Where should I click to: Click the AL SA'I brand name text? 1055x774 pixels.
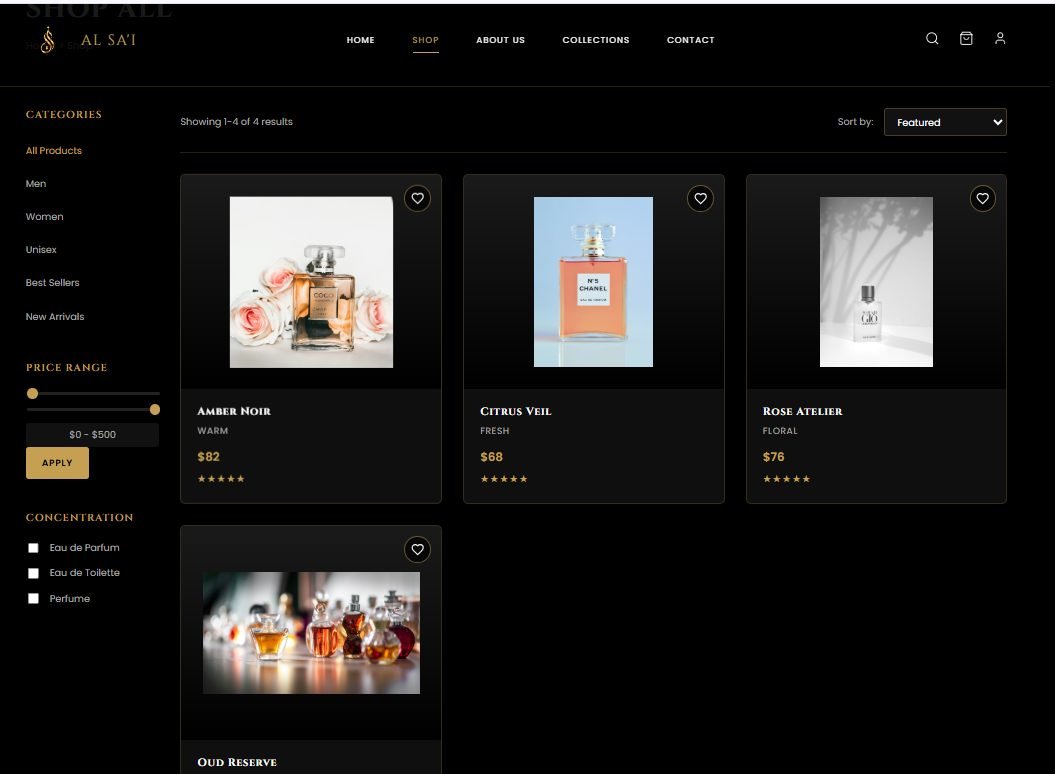point(108,40)
